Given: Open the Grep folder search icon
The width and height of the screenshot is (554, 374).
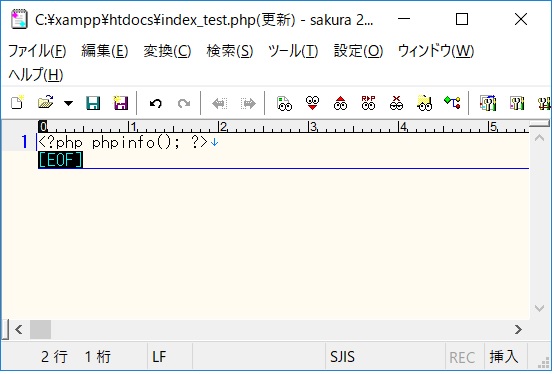Looking at the screenshot, I should point(424,103).
